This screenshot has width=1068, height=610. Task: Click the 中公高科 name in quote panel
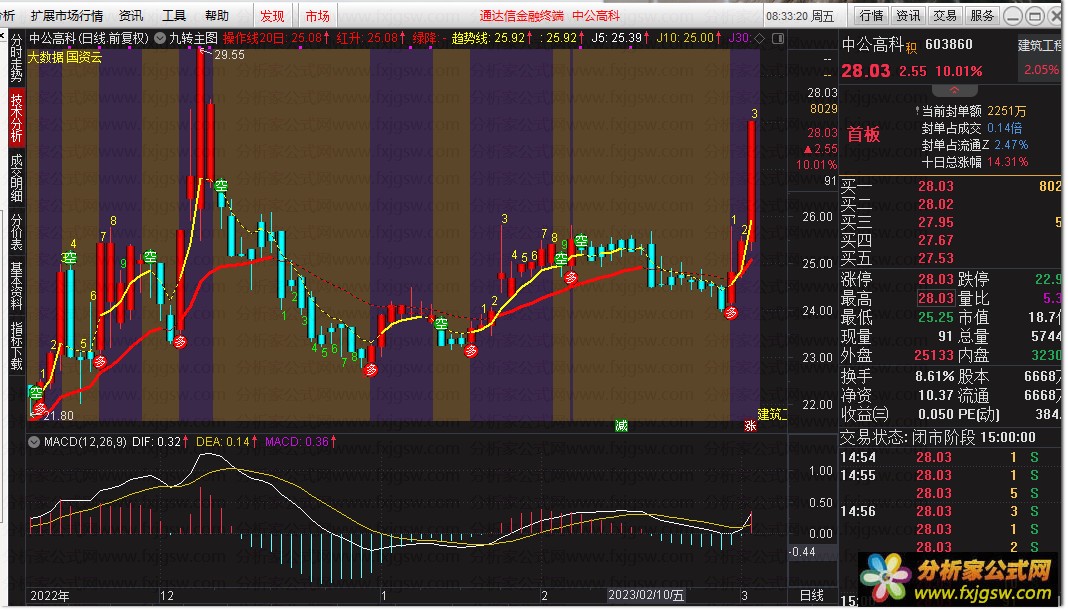[x=873, y=45]
